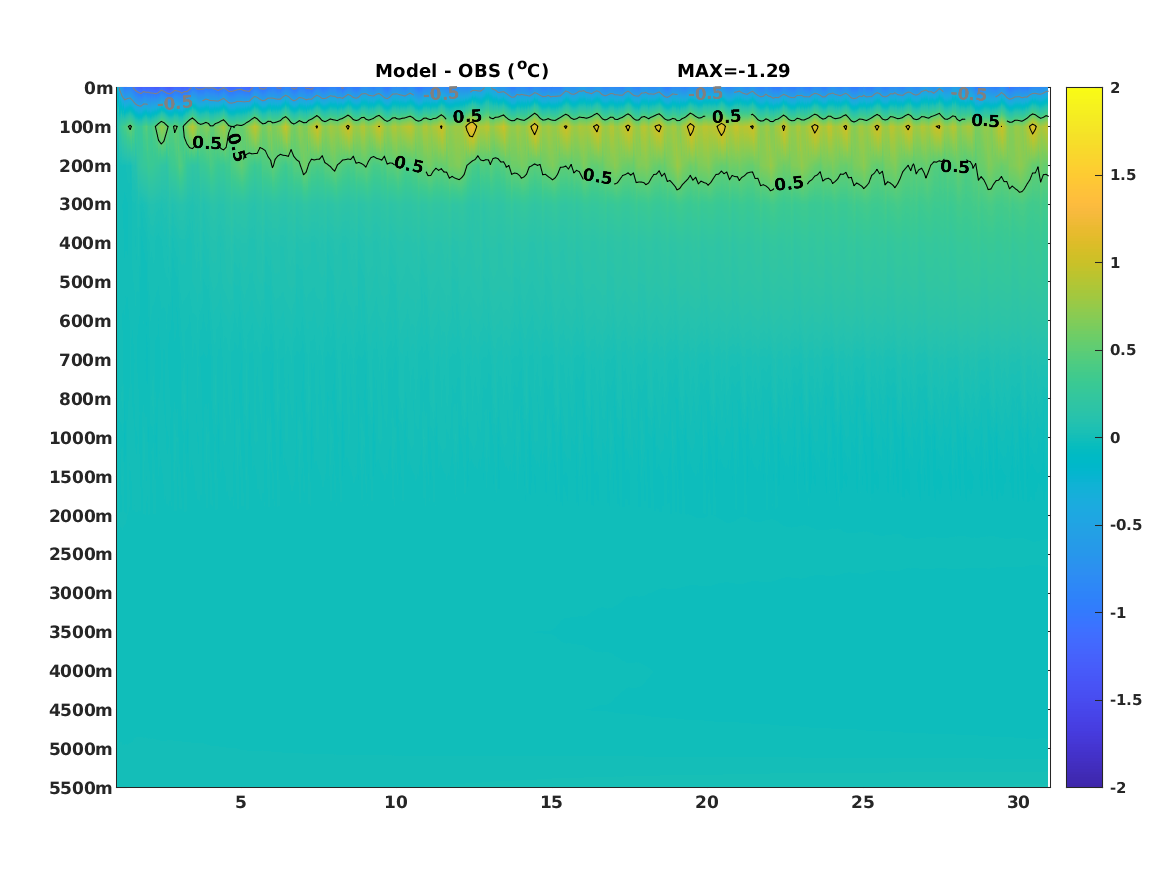Click the colorbar label '-1'
The image size is (1167, 875).
pos(1118,612)
